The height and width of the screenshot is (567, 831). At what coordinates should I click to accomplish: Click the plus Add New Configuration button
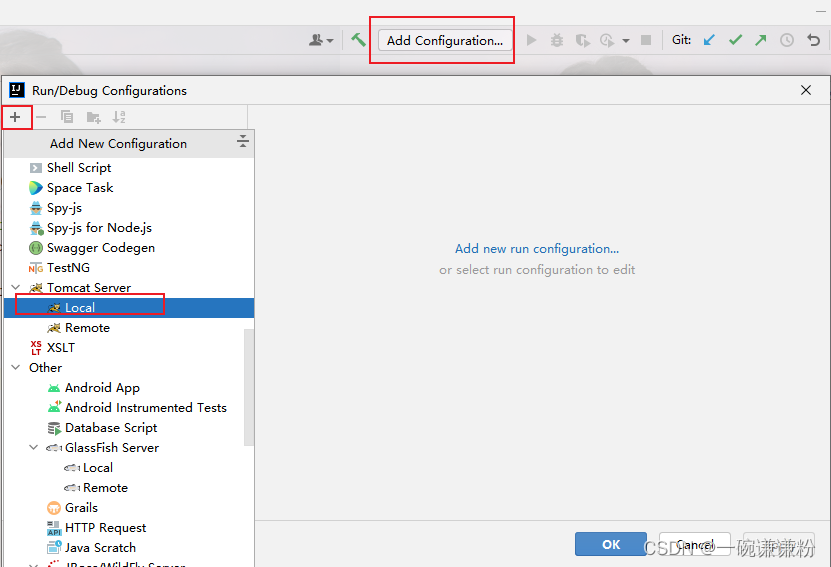[15, 117]
